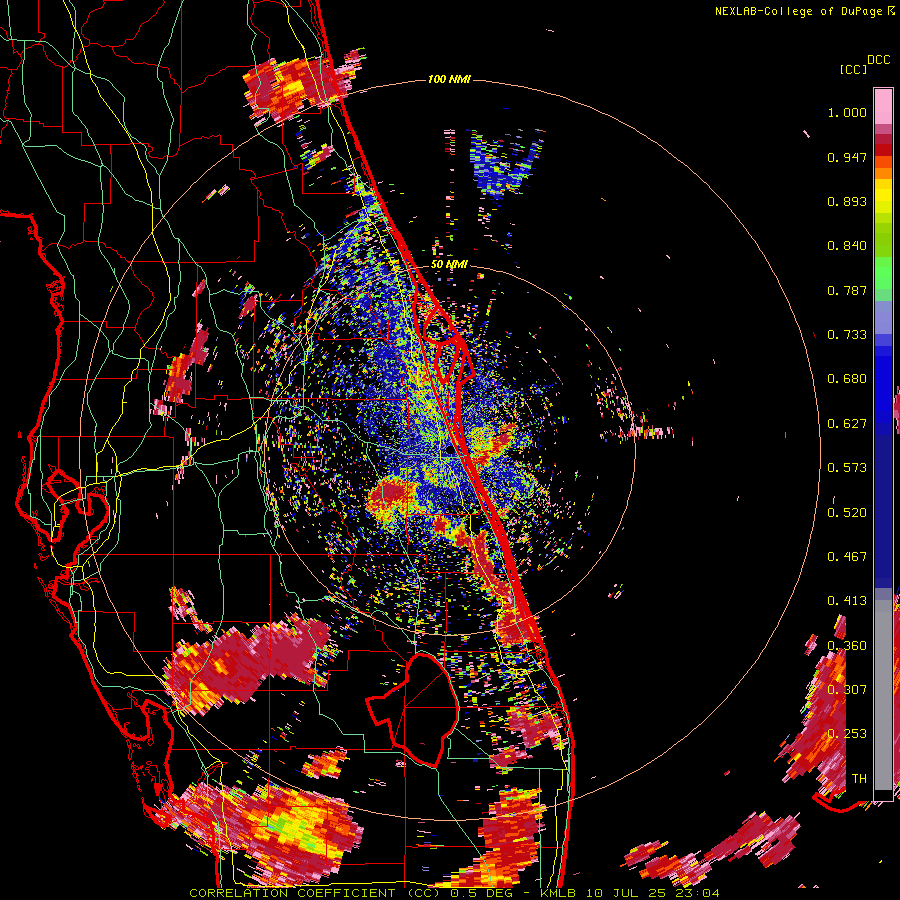The width and height of the screenshot is (900, 900).
Task: Select the 0.467 scale value
Action: [x=847, y=557]
